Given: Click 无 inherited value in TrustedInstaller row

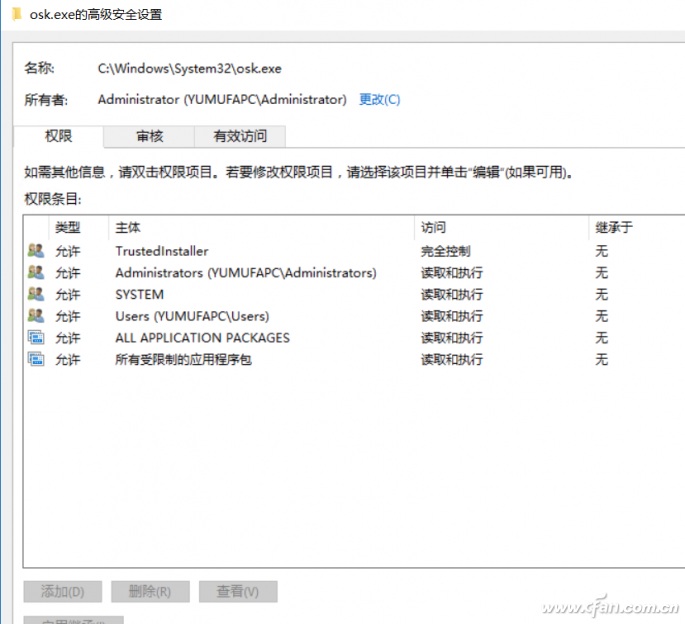Looking at the screenshot, I should coord(602,251).
